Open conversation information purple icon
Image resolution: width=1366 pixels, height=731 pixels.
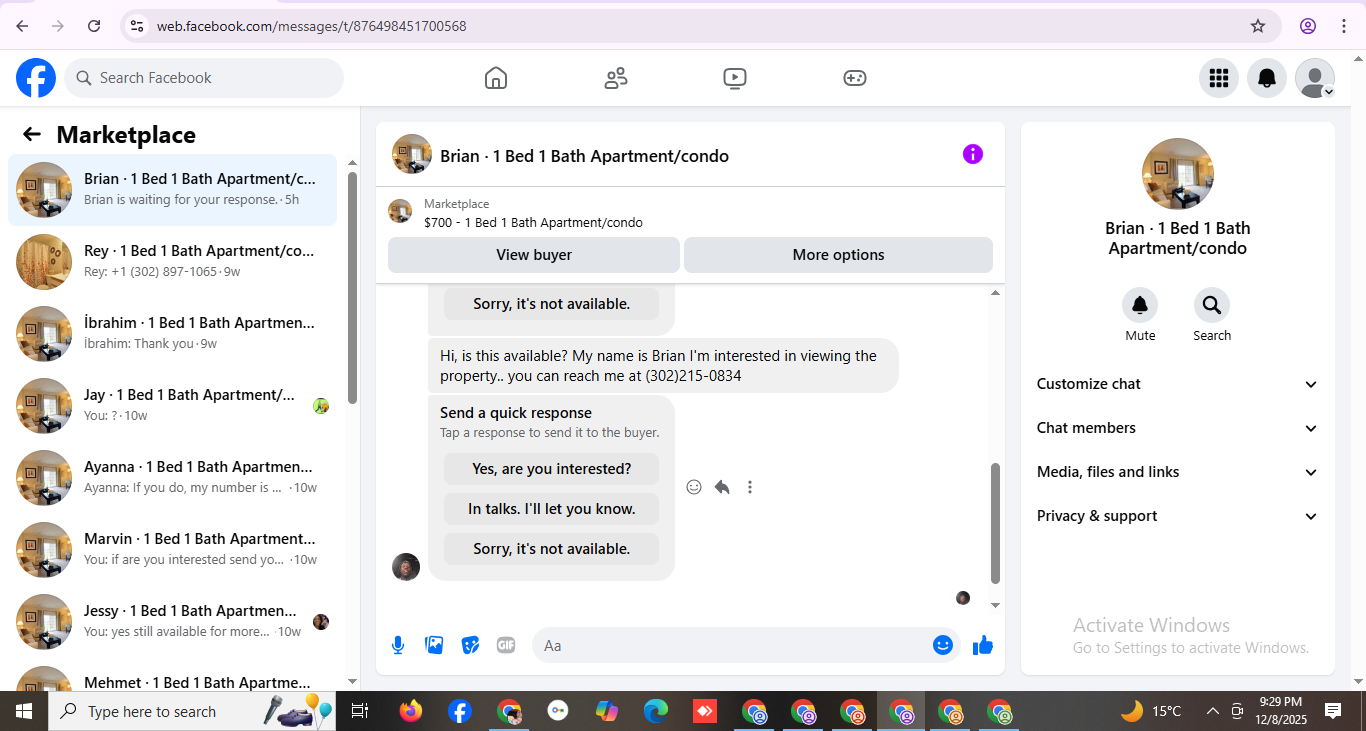click(973, 154)
